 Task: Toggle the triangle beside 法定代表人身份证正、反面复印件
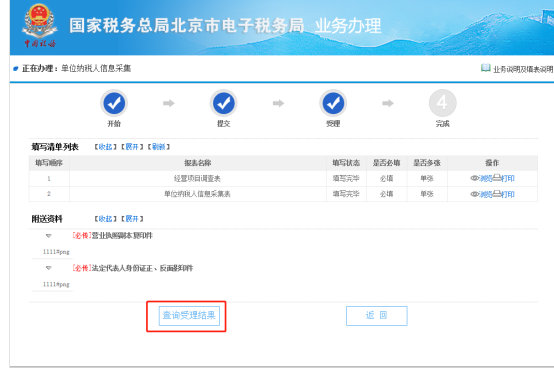49,268
